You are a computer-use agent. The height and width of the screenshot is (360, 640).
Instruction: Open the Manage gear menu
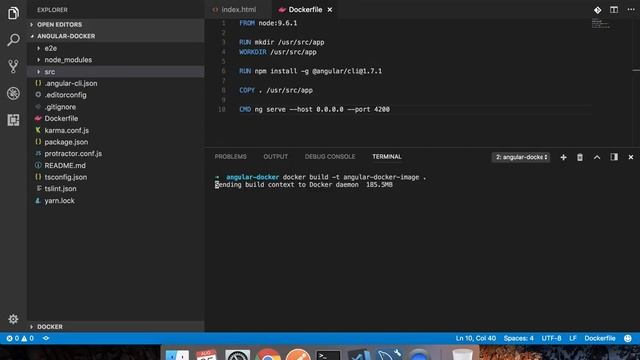click(13, 319)
